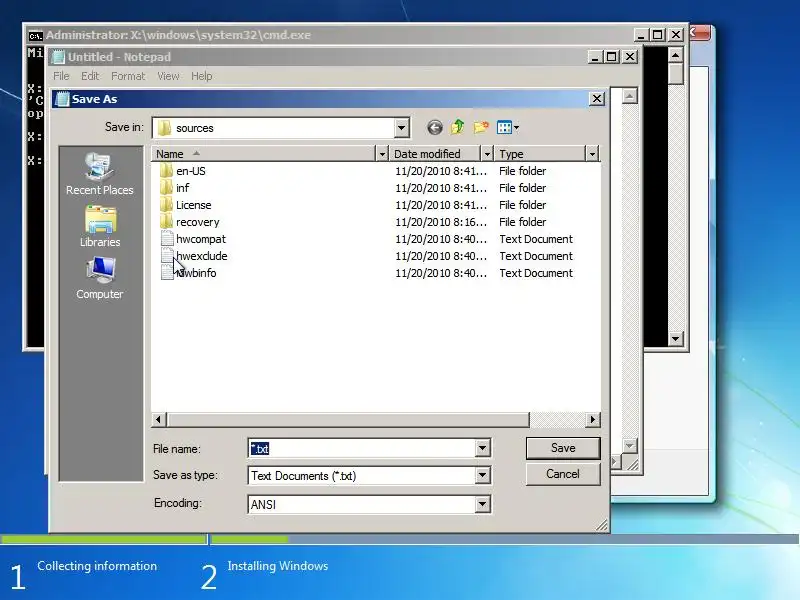Open Libraries in sidebar

(x=100, y=227)
